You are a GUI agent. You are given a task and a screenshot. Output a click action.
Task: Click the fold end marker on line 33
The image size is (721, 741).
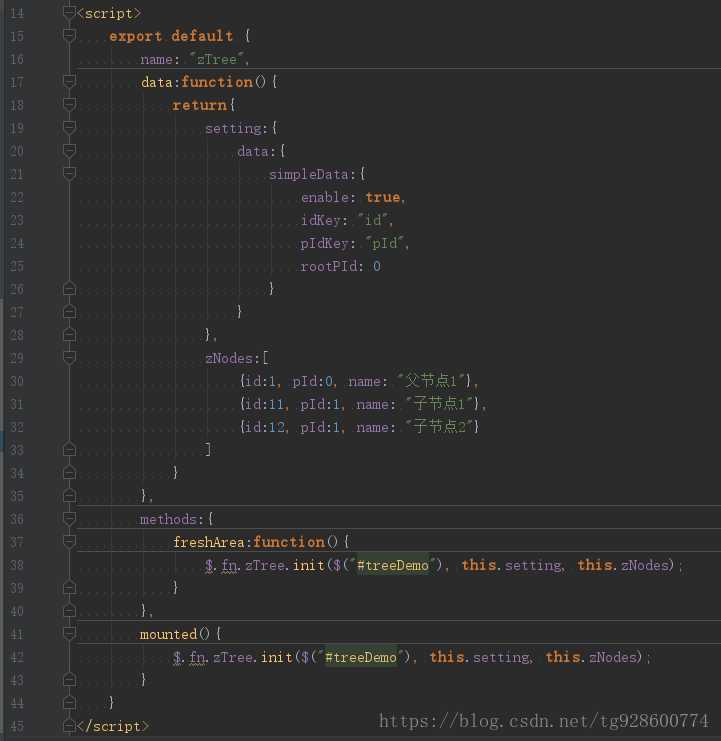(x=69, y=449)
